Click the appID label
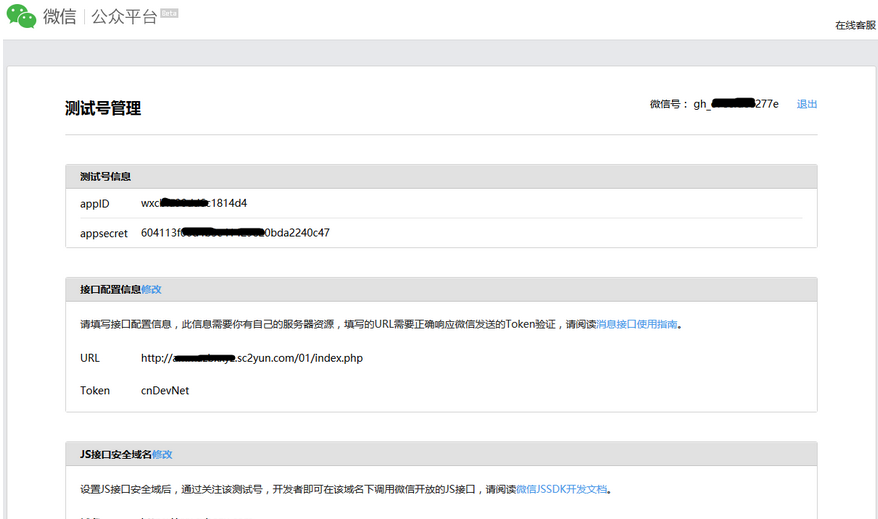Image resolution: width=878 pixels, height=519 pixels. pyautogui.click(x=95, y=204)
